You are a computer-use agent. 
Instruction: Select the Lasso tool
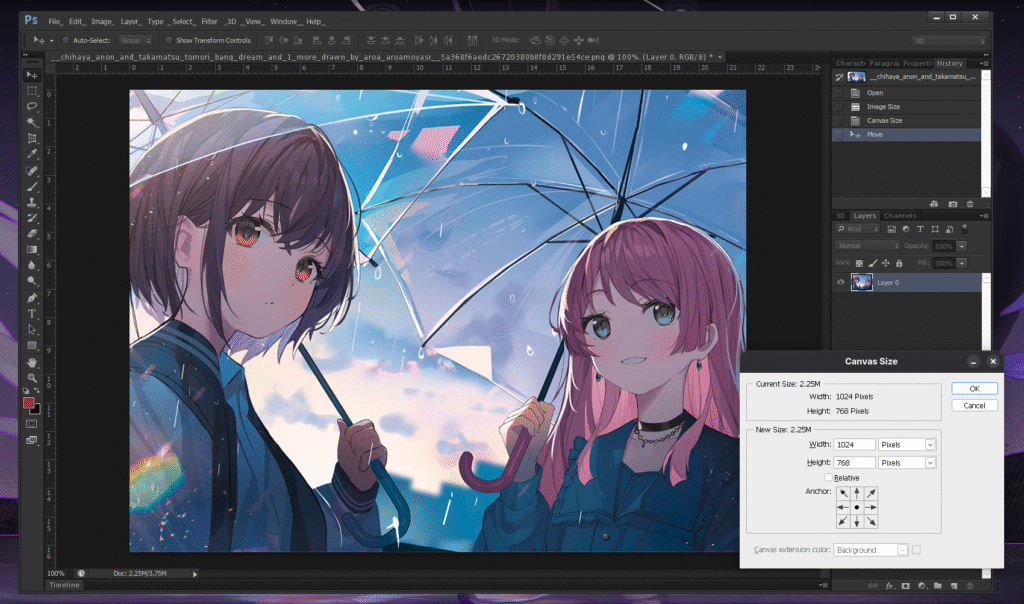[31, 106]
